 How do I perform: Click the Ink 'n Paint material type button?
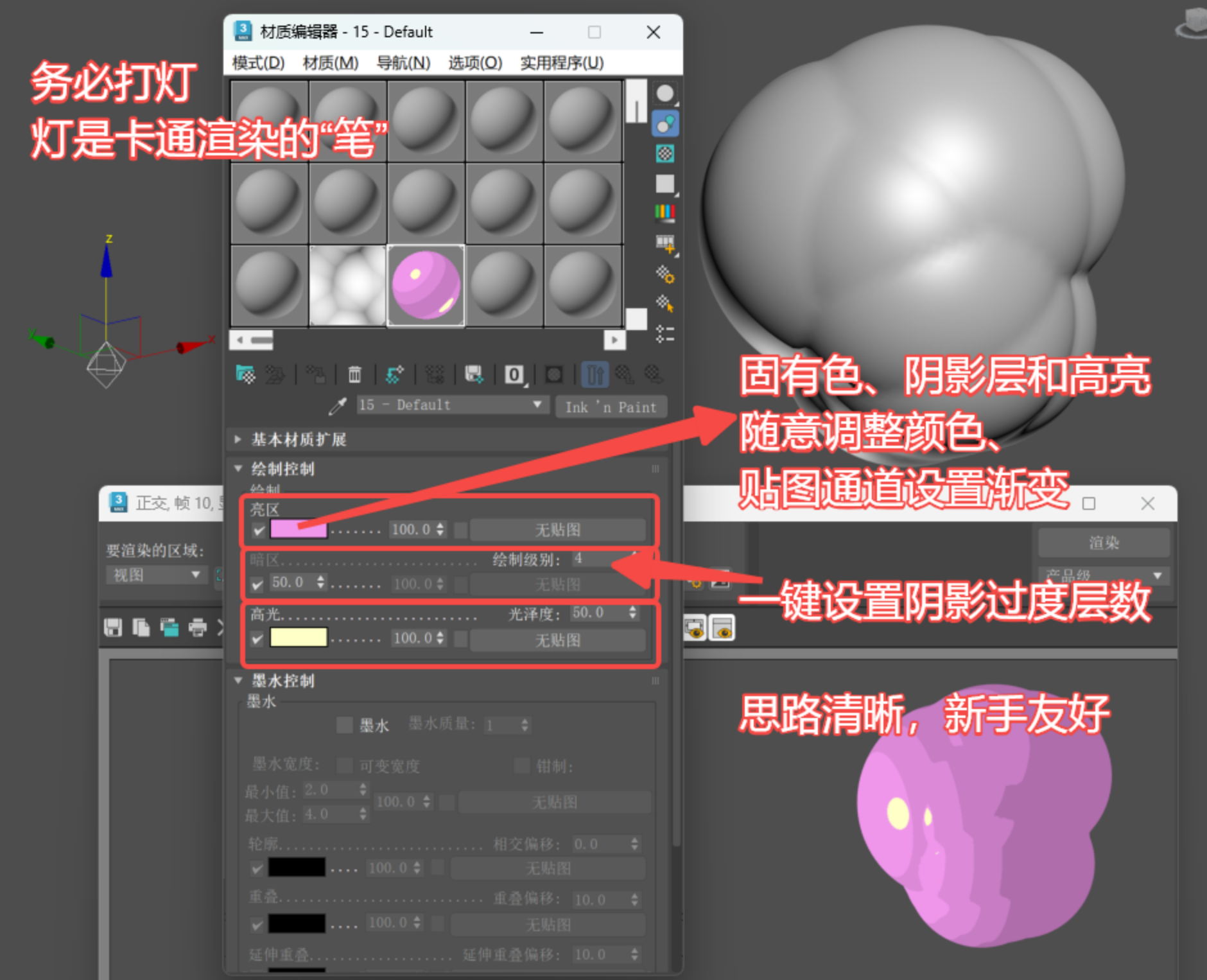611,407
